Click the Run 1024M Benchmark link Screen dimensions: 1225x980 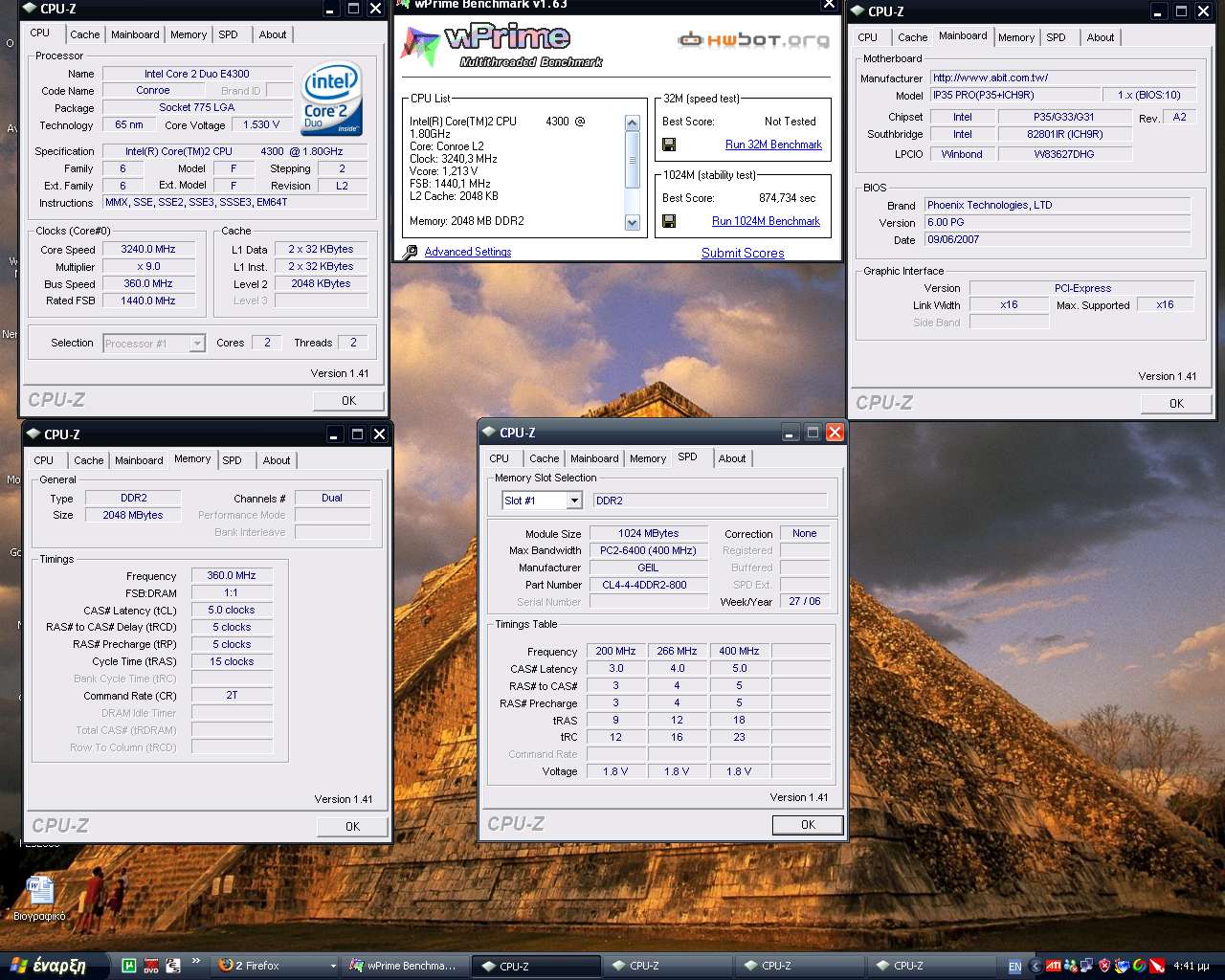(x=766, y=221)
